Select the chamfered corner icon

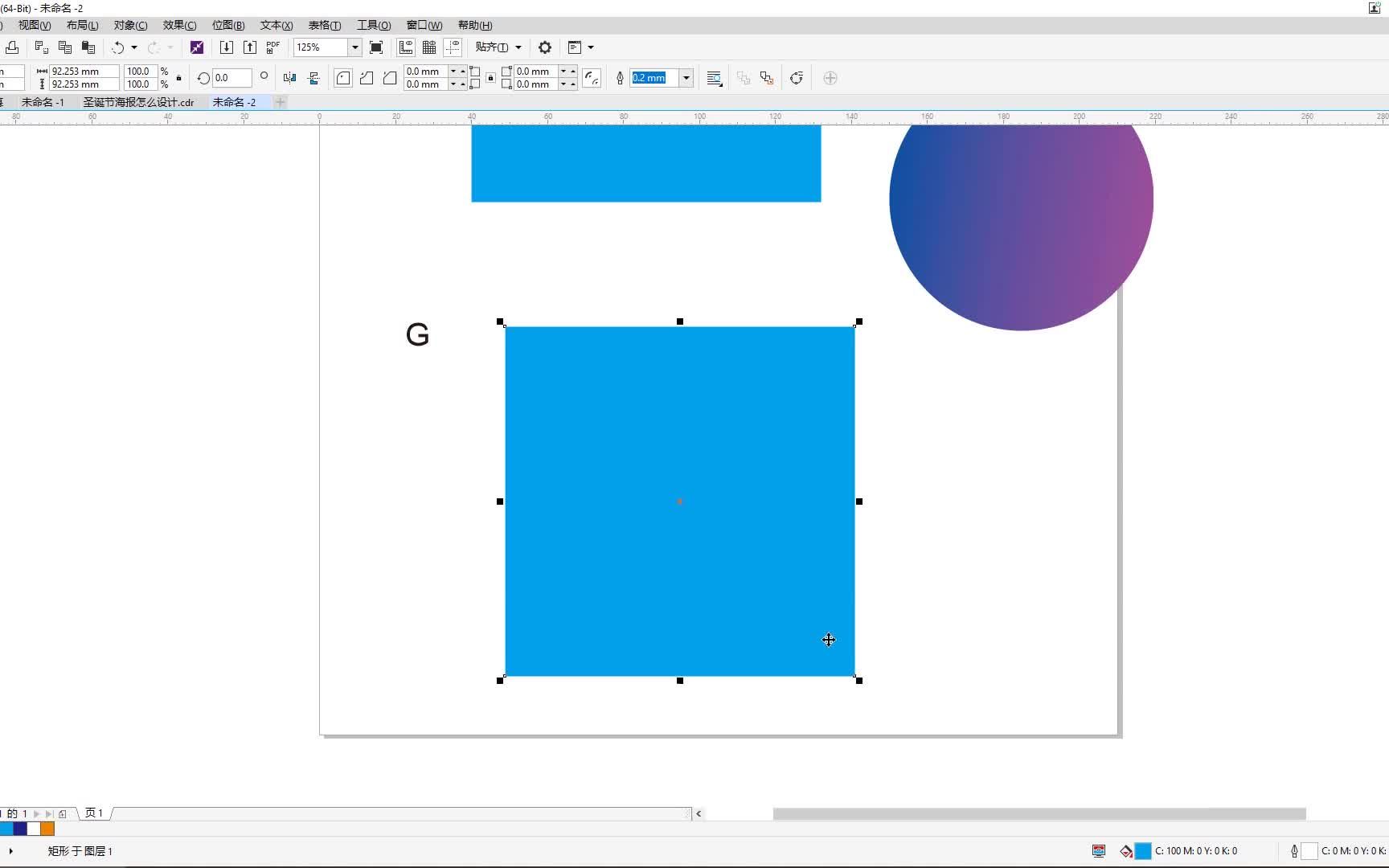[x=390, y=78]
